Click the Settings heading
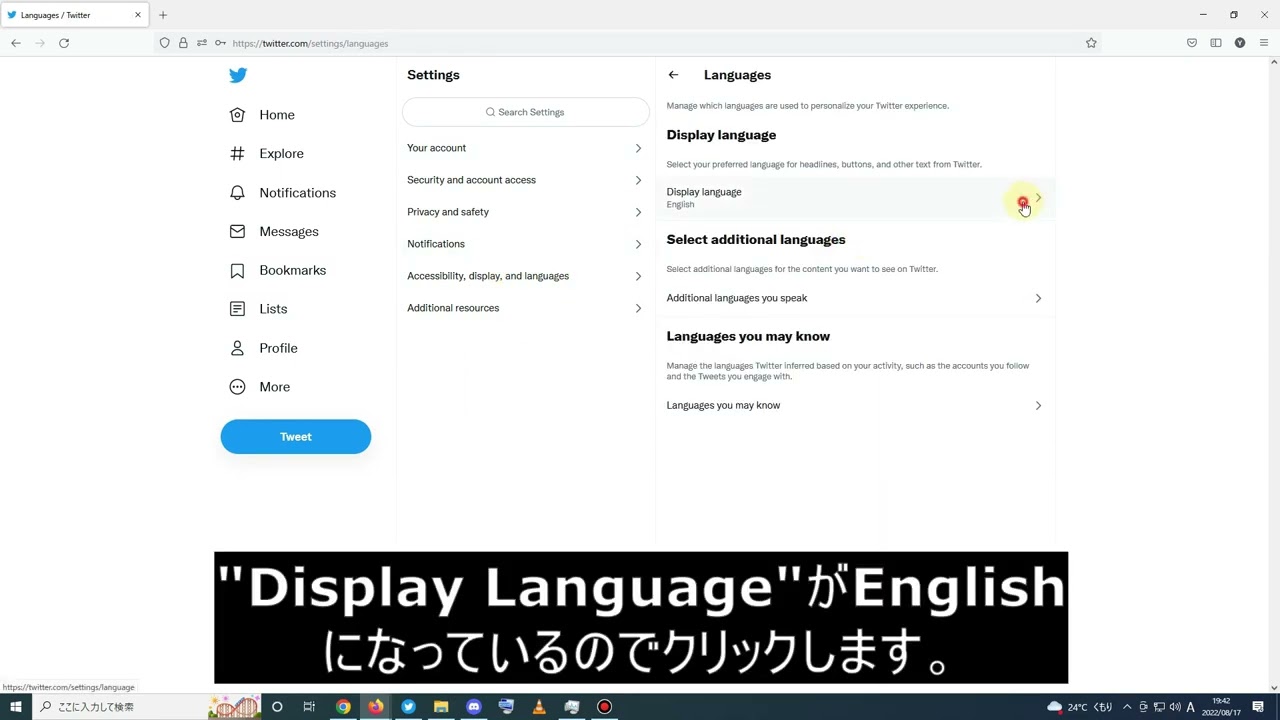The width and height of the screenshot is (1280, 720). point(433,75)
